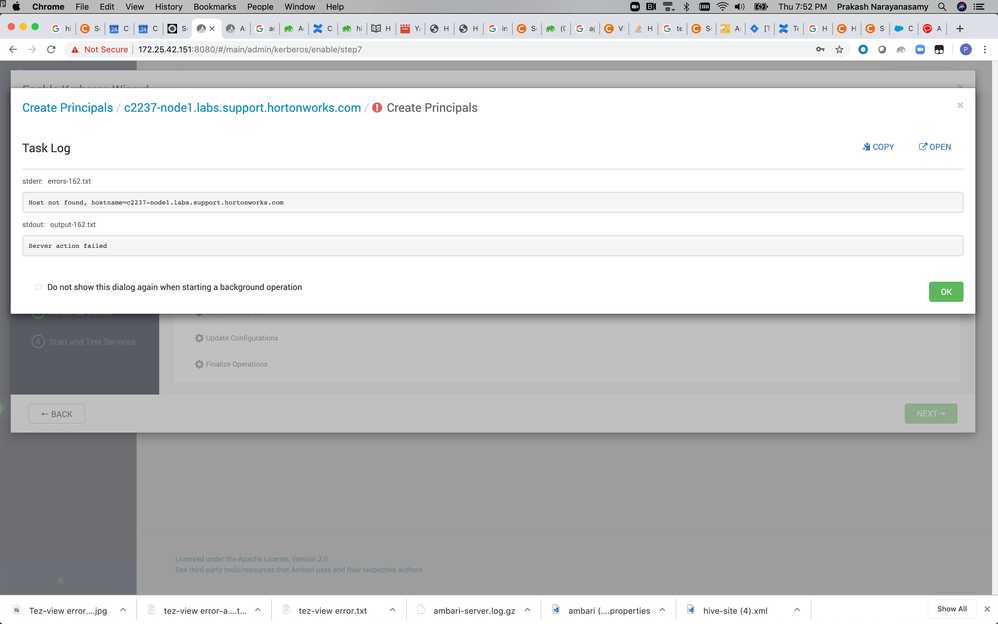Open the Apple menu
Image resolution: width=998 pixels, height=624 pixels.
[17, 6]
